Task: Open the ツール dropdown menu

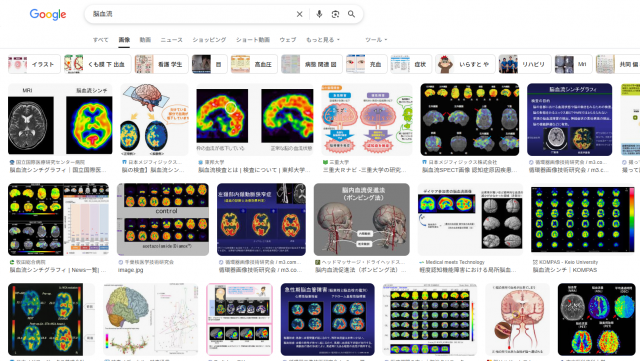Action: (376, 40)
